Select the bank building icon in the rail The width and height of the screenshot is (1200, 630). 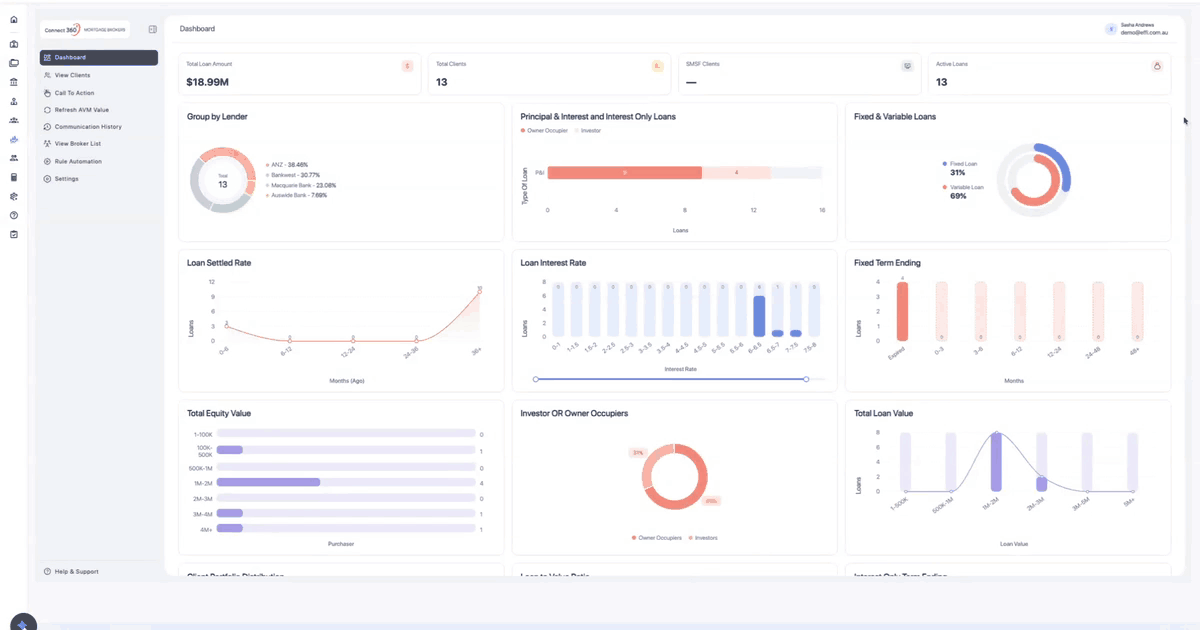coord(14,82)
